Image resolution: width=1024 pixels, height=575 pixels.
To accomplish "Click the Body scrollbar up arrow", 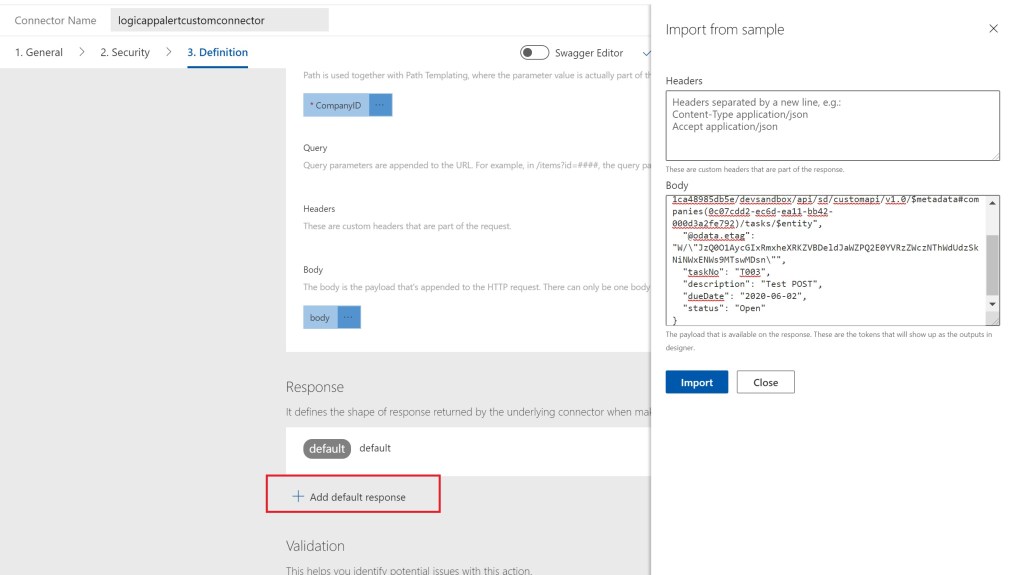I will (x=992, y=203).
